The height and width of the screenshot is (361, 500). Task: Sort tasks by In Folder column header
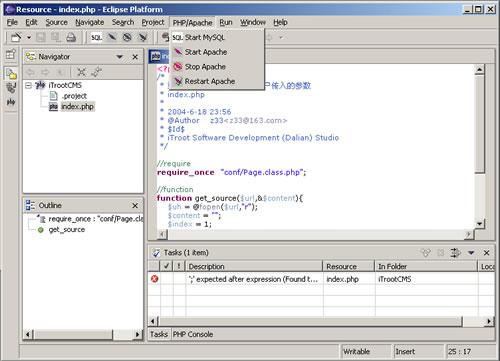click(426, 266)
